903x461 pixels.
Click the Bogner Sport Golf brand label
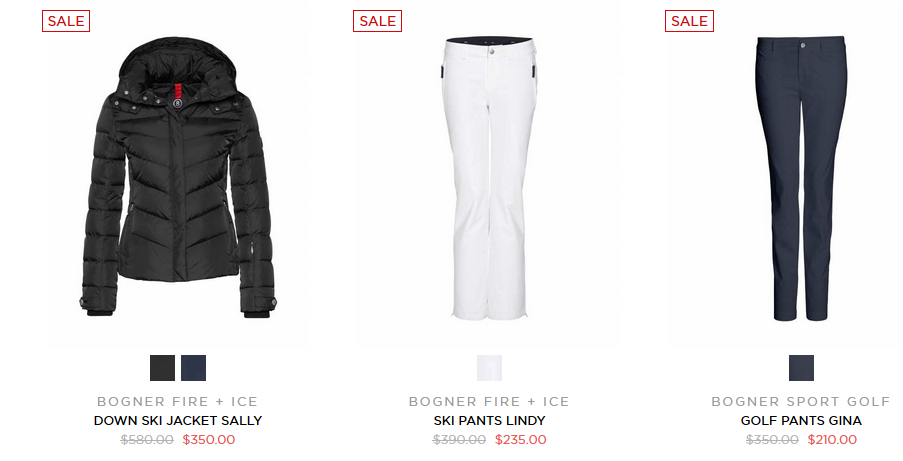click(x=801, y=402)
